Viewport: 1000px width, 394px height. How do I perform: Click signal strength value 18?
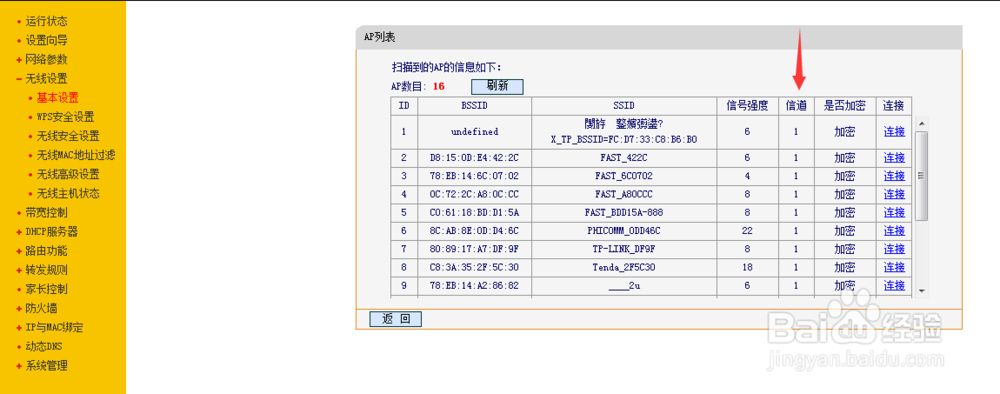[x=747, y=268]
